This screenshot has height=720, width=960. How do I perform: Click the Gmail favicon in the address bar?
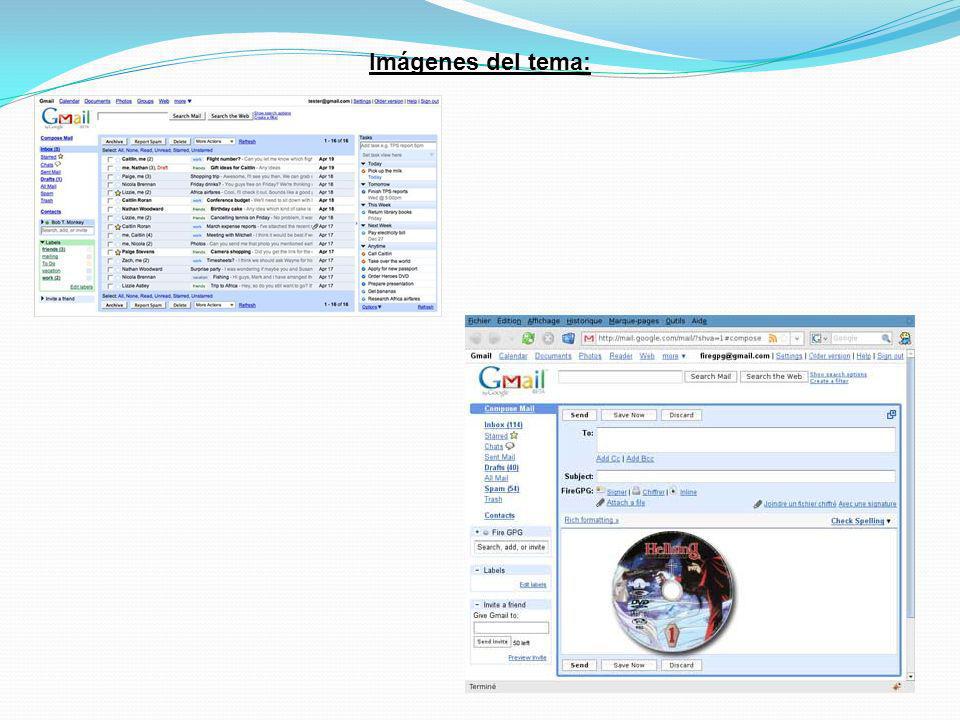pos(589,338)
